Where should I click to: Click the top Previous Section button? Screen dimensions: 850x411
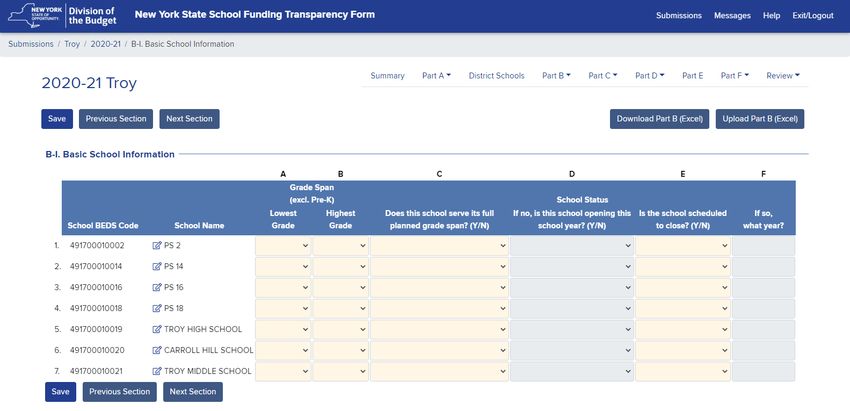(x=116, y=119)
